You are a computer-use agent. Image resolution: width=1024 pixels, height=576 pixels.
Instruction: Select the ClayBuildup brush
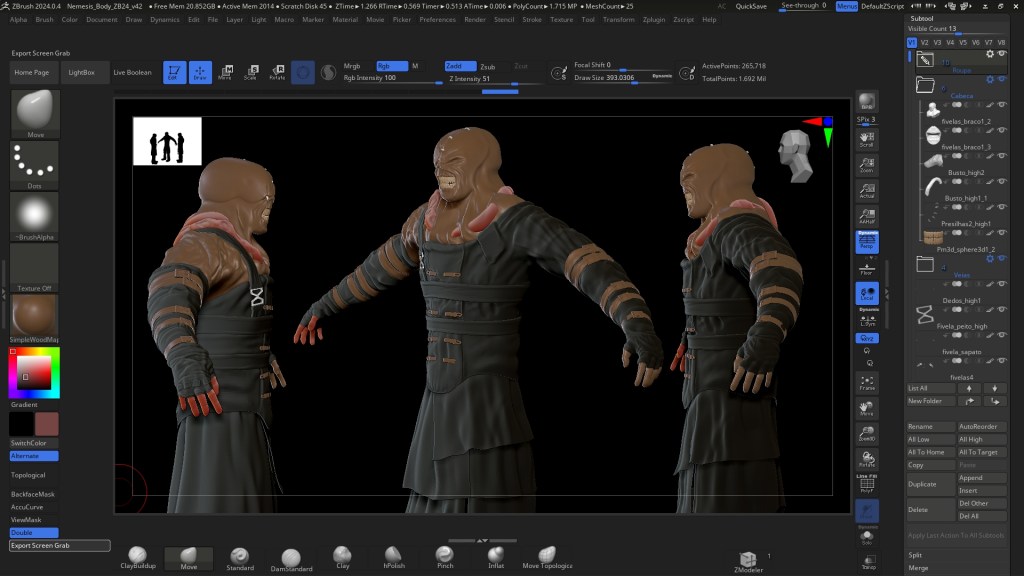pyautogui.click(x=138, y=556)
